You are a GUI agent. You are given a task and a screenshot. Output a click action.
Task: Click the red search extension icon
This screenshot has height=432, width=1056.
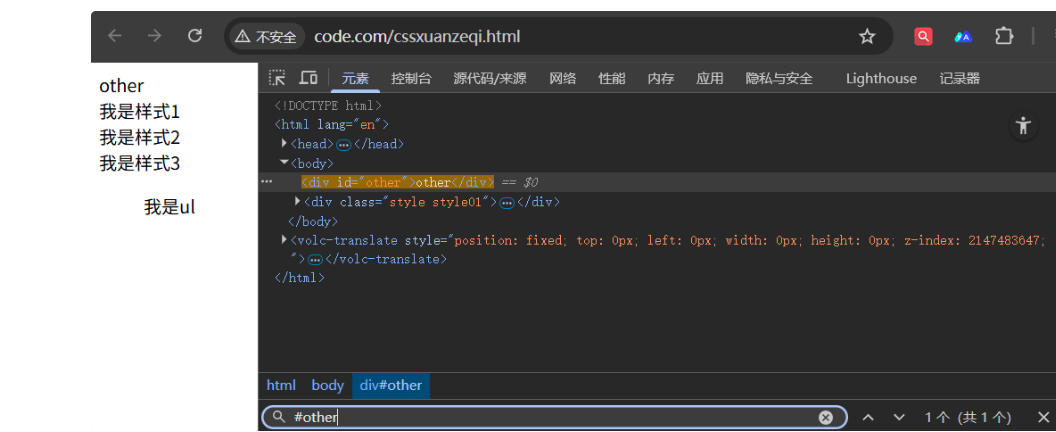tap(923, 36)
